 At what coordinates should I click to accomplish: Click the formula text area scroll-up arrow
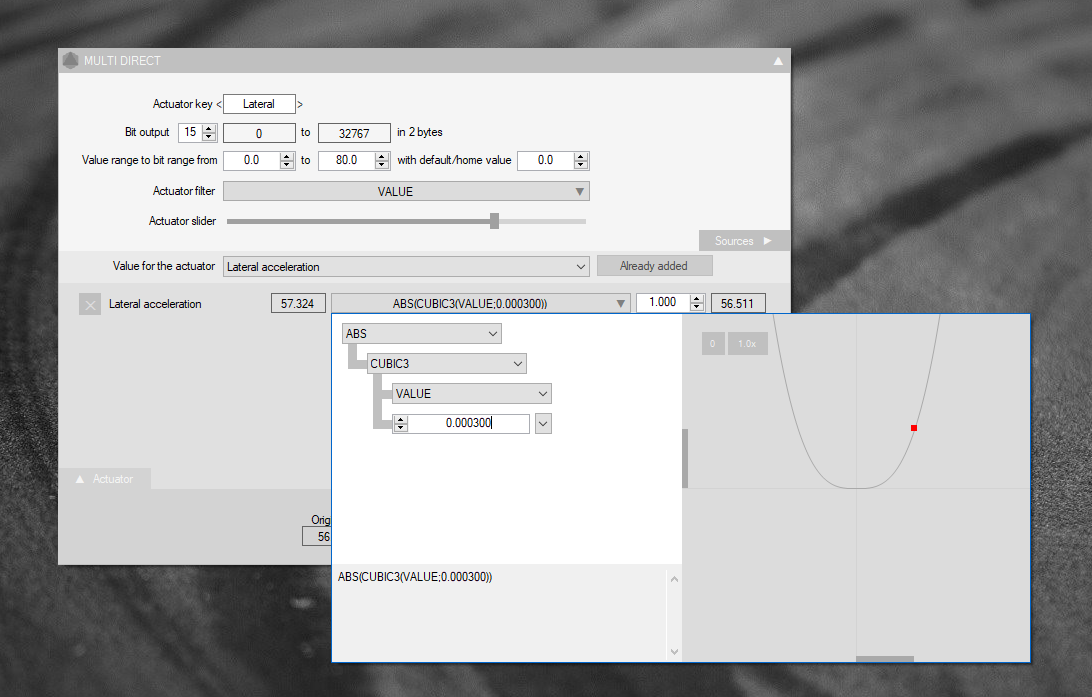674,579
